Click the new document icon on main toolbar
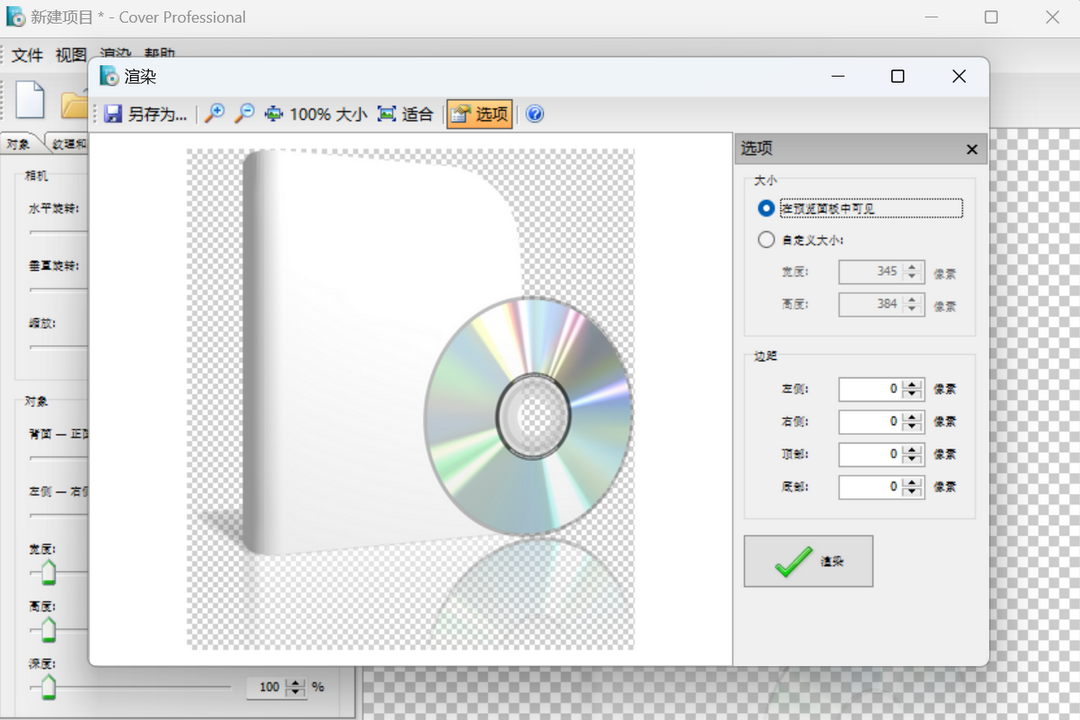Screen dimensions: 1080x720 point(30,100)
